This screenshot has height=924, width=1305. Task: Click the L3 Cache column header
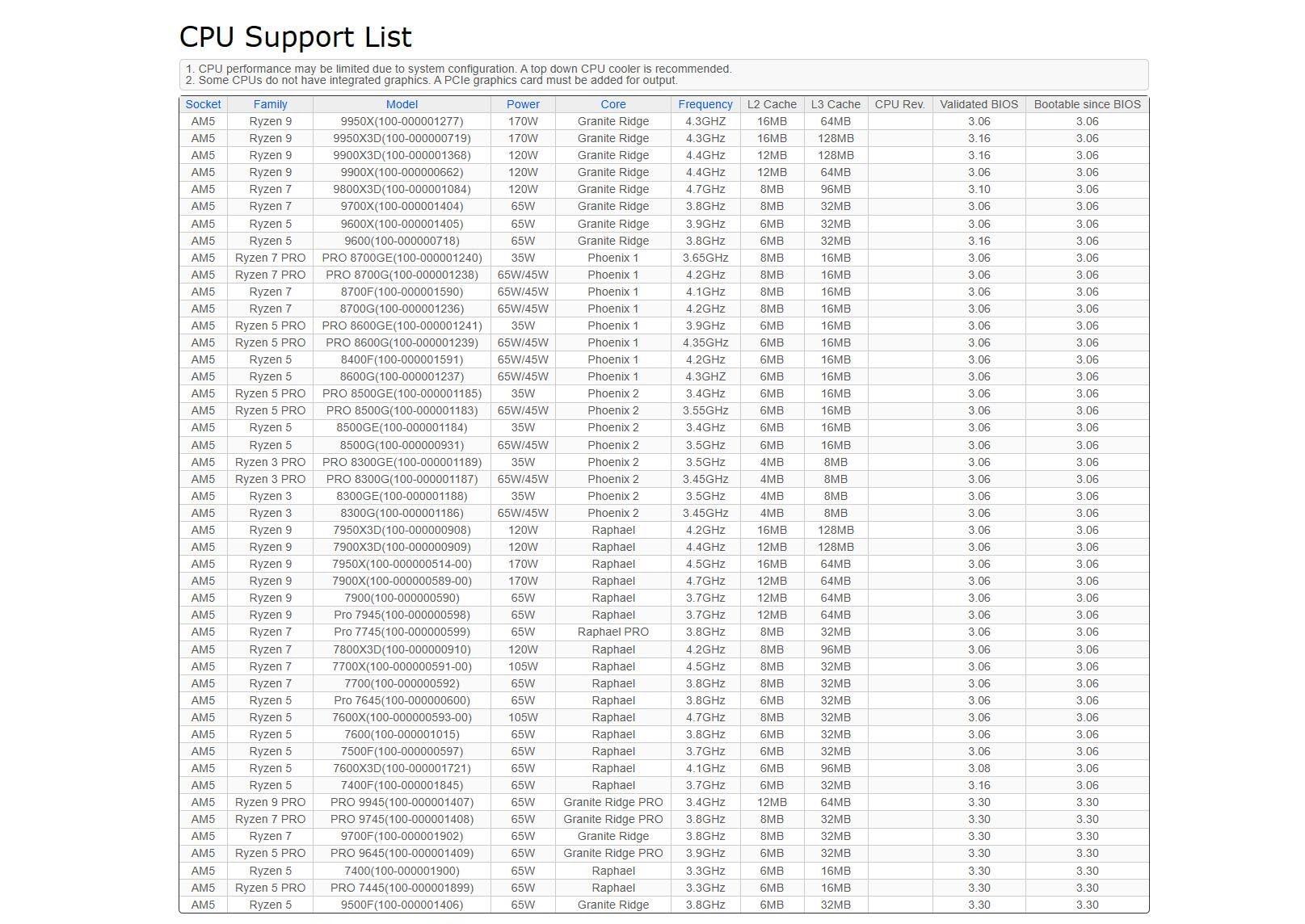pyautogui.click(x=836, y=104)
